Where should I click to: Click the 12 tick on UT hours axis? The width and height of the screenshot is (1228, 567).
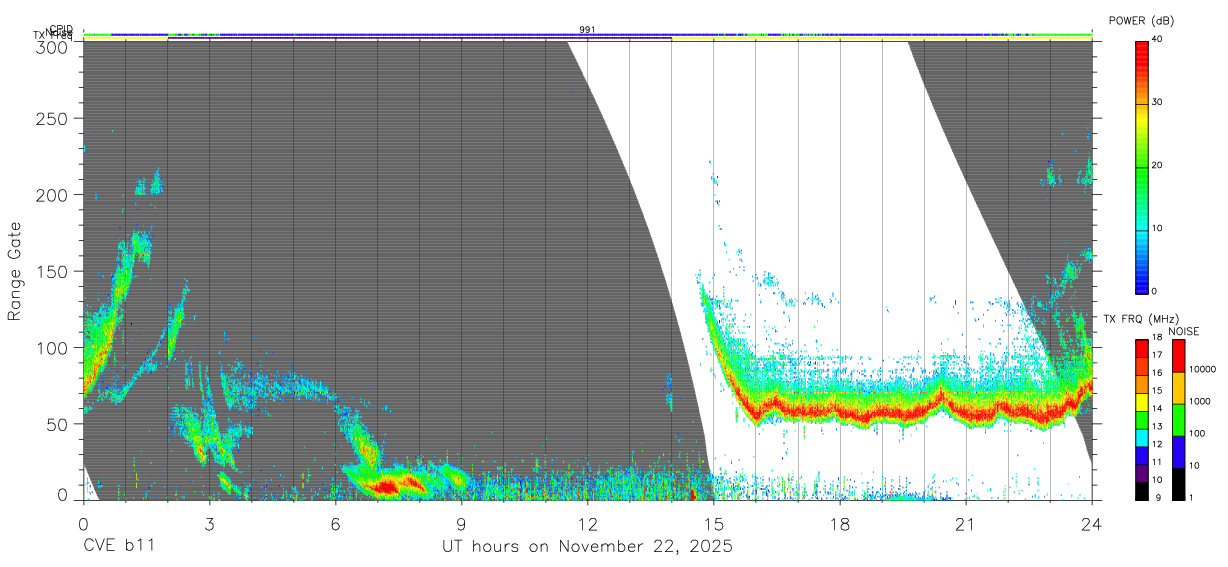587,524
